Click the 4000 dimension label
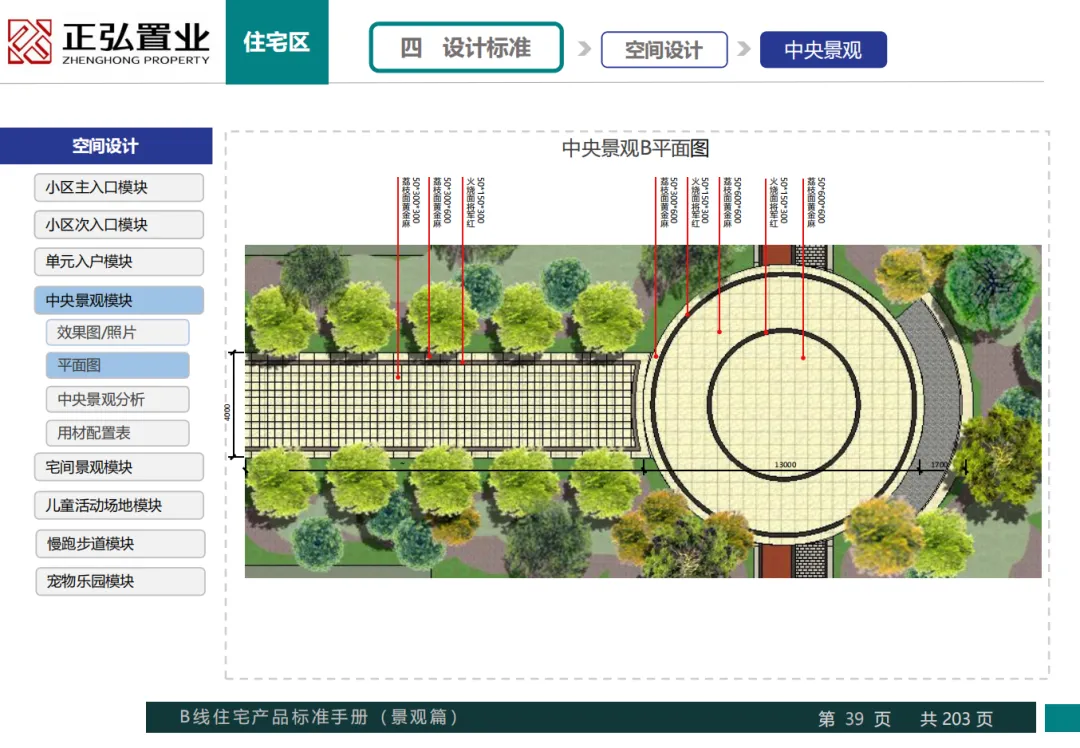The image size is (1080, 748). click(x=227, y=412)
